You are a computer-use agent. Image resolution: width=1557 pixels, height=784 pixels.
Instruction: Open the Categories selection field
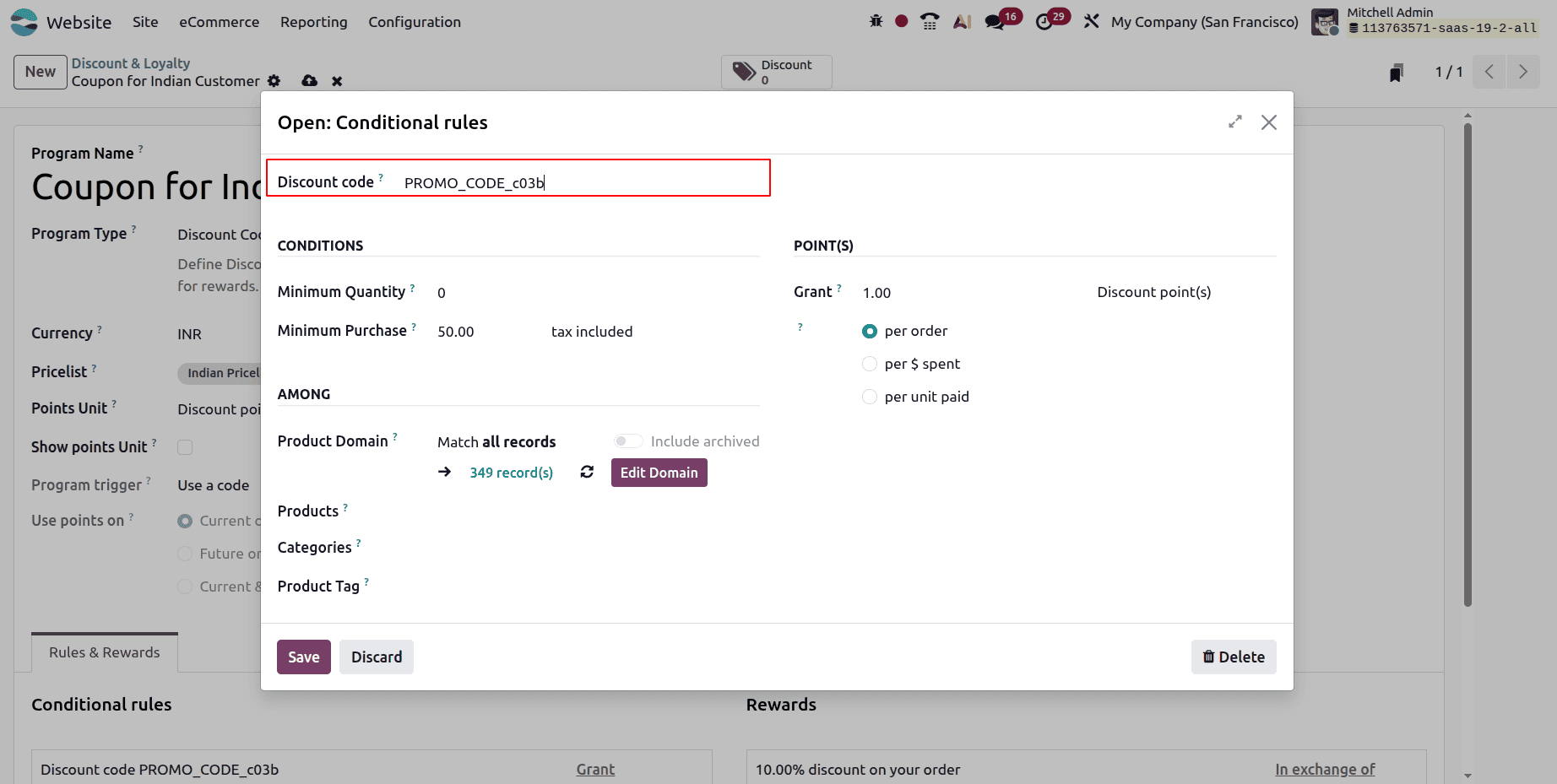tap(598, 548)
